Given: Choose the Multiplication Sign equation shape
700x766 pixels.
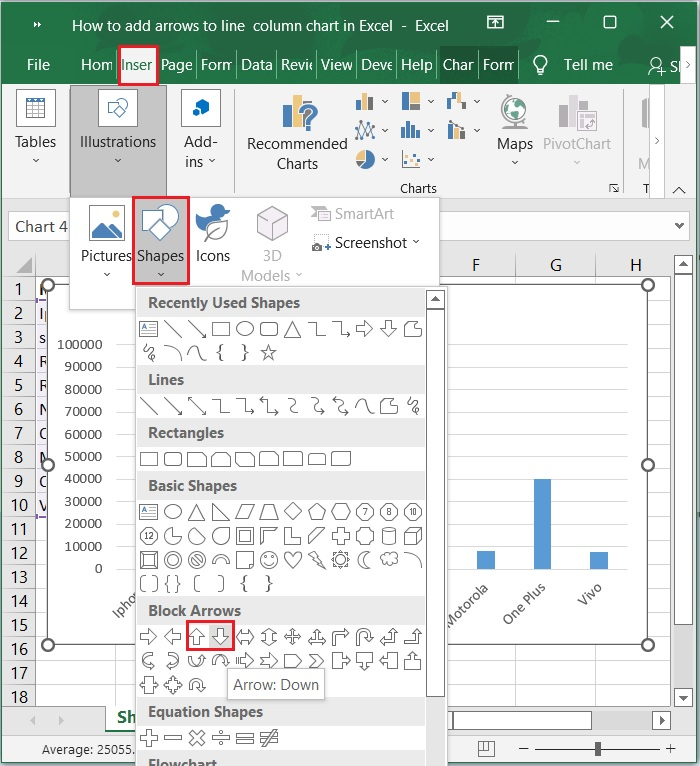Looking at the screenshot, I should [x=197, y=738].
